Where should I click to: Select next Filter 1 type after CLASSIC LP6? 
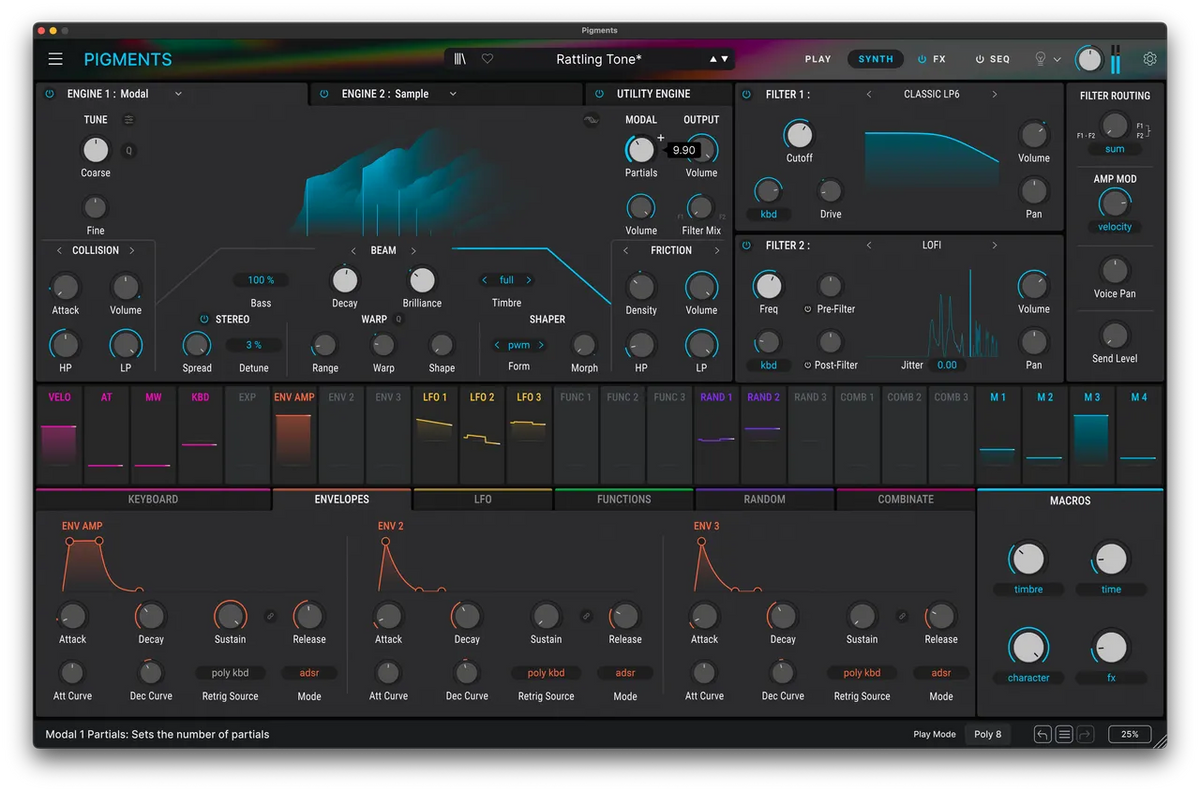tap(994, 95)
